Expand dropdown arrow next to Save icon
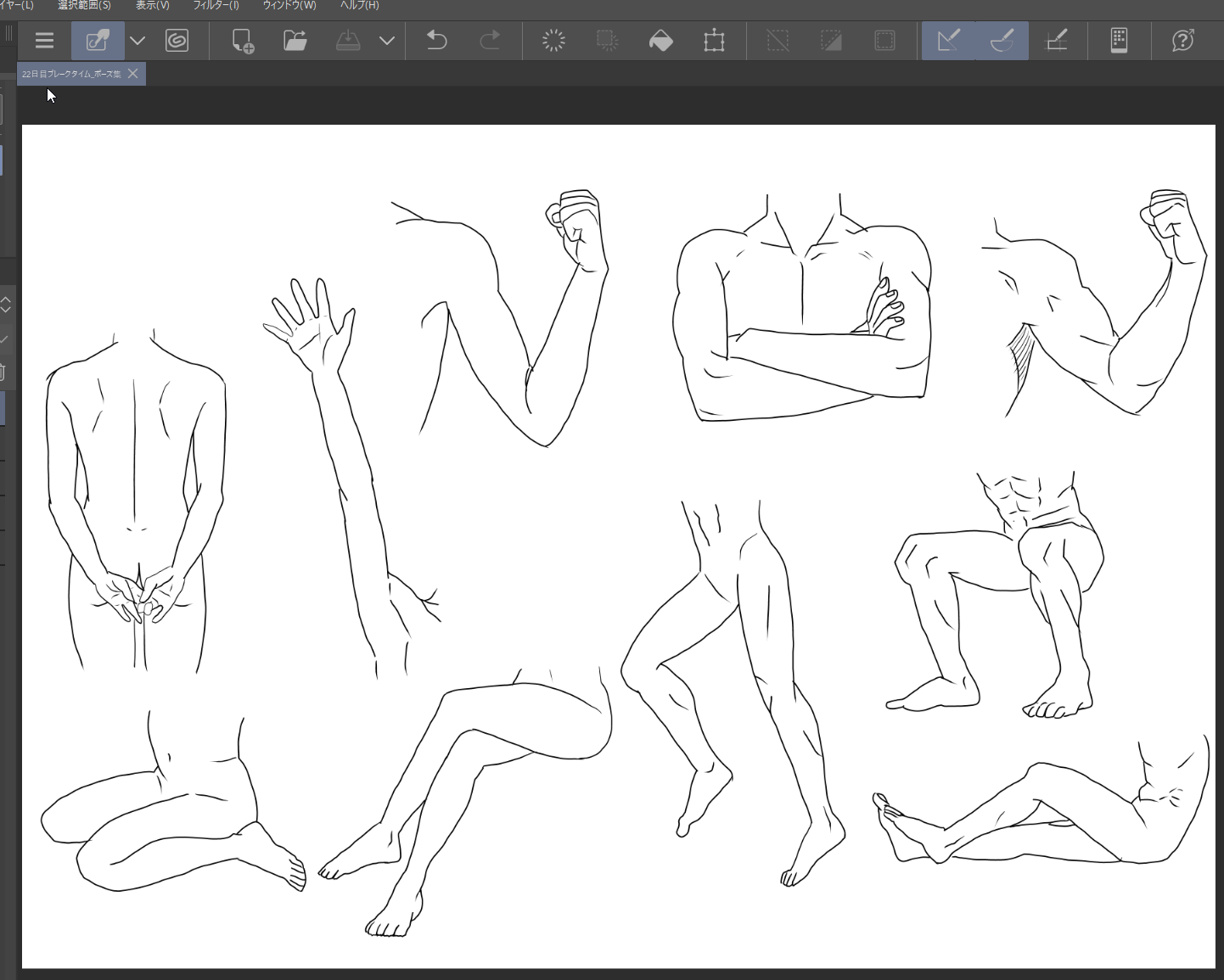The width and height of the screenshot is (1224, 980). (x=387, y=41)
